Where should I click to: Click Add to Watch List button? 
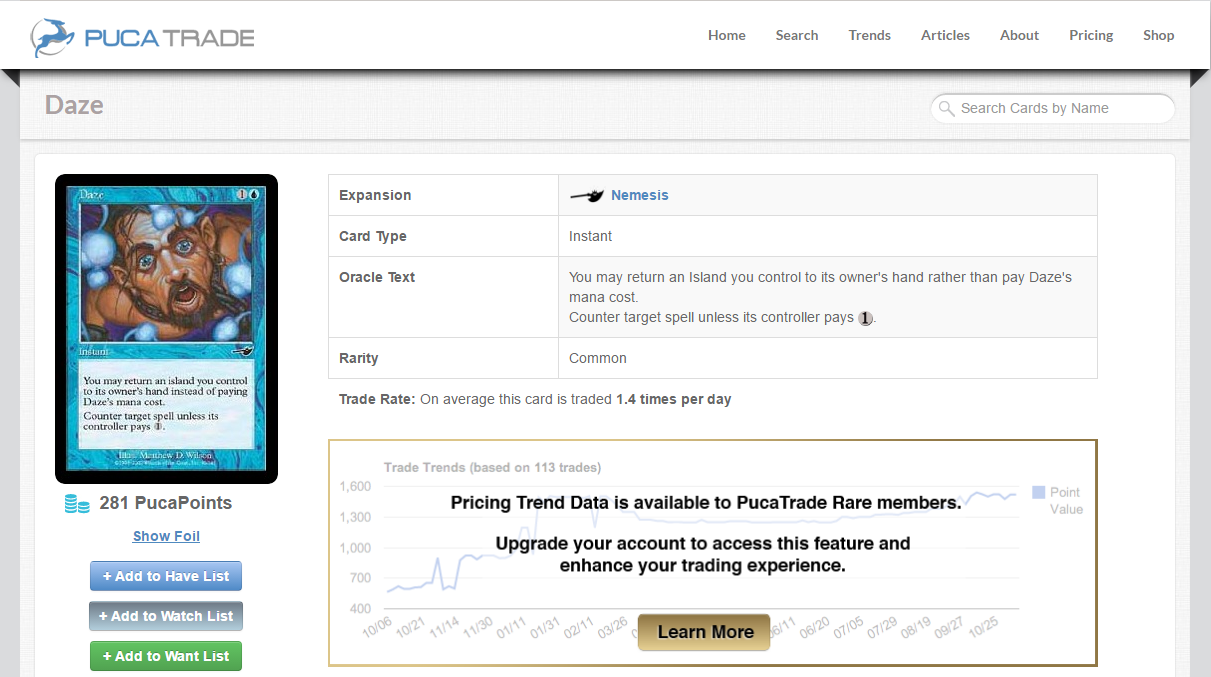166,616
